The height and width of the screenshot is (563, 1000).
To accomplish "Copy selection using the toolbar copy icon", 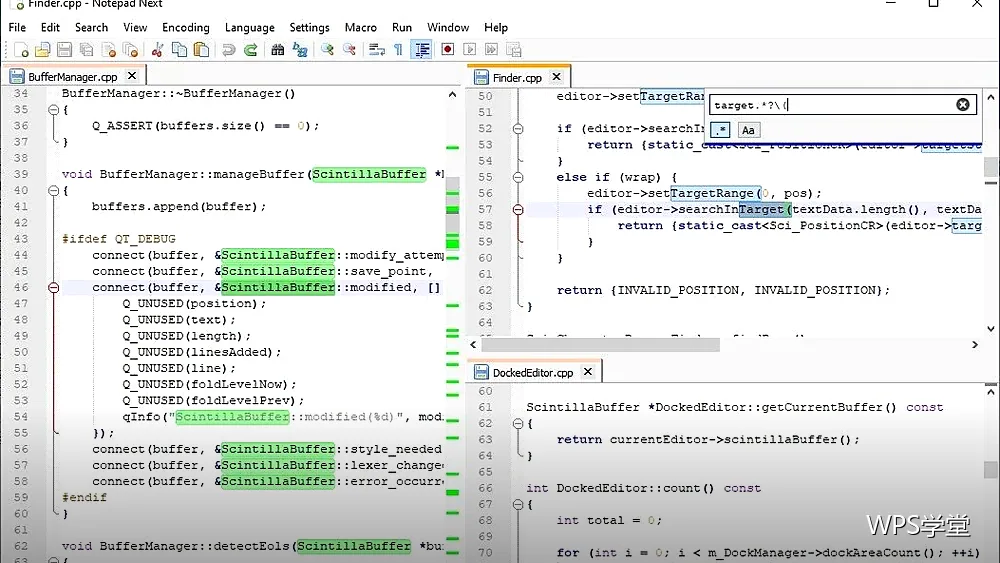I will pos(180,50).
